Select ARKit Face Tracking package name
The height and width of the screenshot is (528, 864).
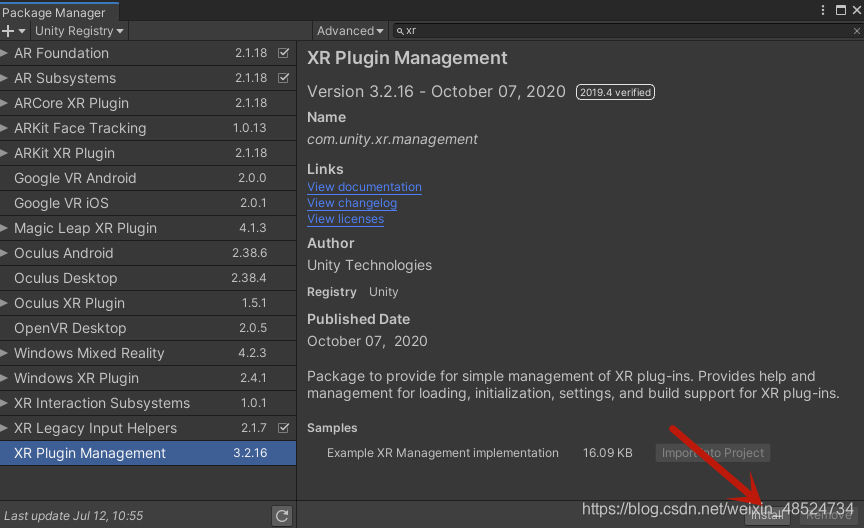pyautogui.click(x=80, y=128)
